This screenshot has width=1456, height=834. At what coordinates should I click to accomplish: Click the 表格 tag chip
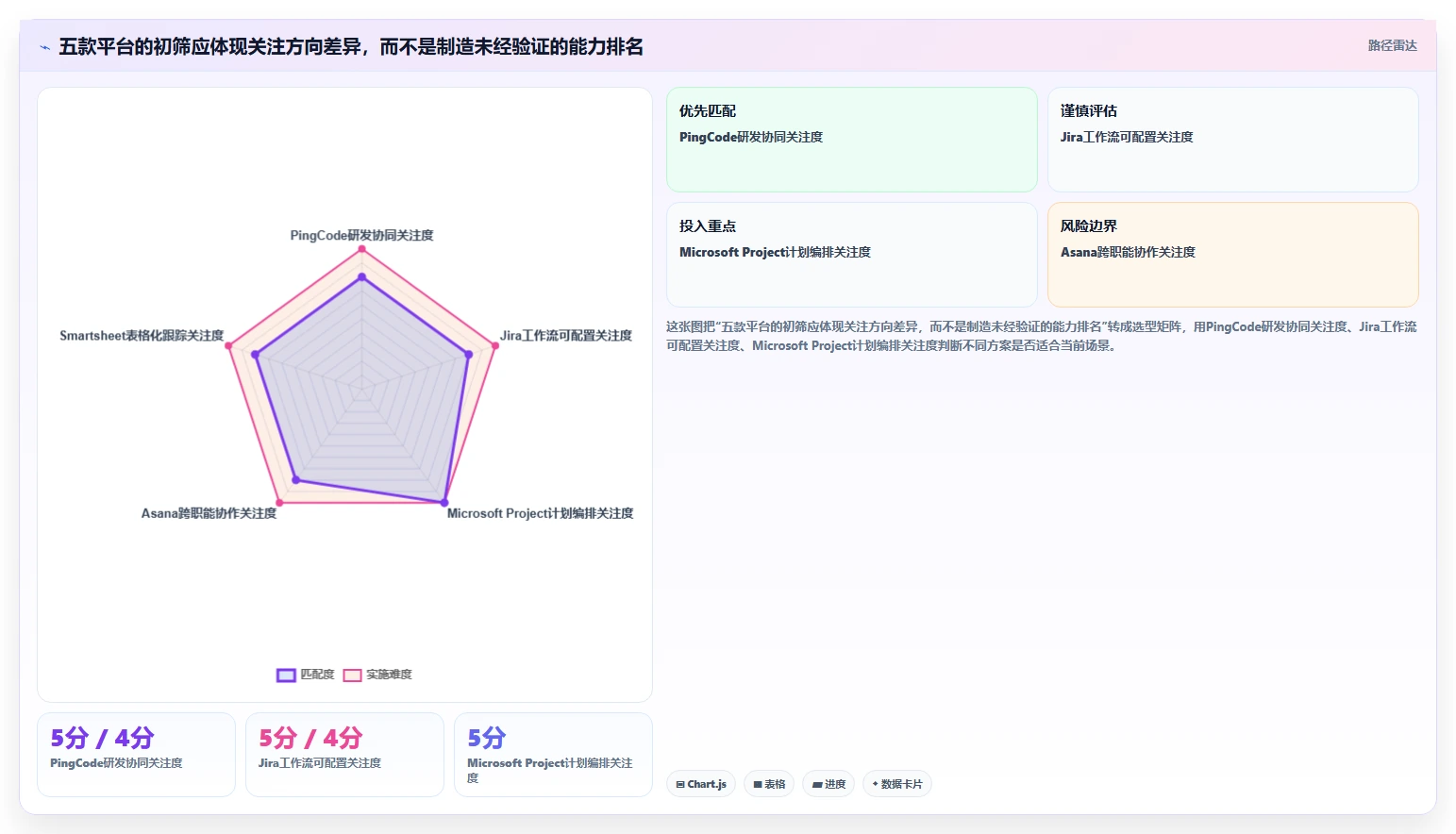[x=769, y=784]
